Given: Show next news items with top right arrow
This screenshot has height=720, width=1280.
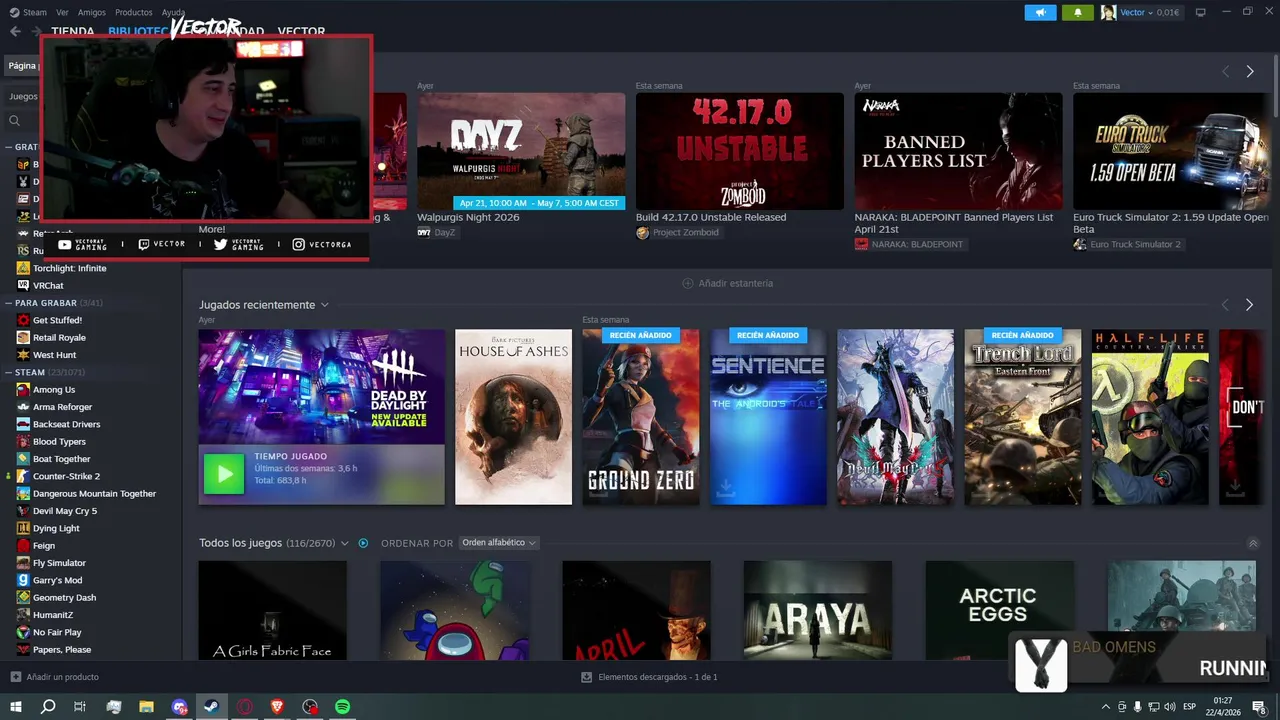Looking at the screenshot, I should tap(1249, 71).
